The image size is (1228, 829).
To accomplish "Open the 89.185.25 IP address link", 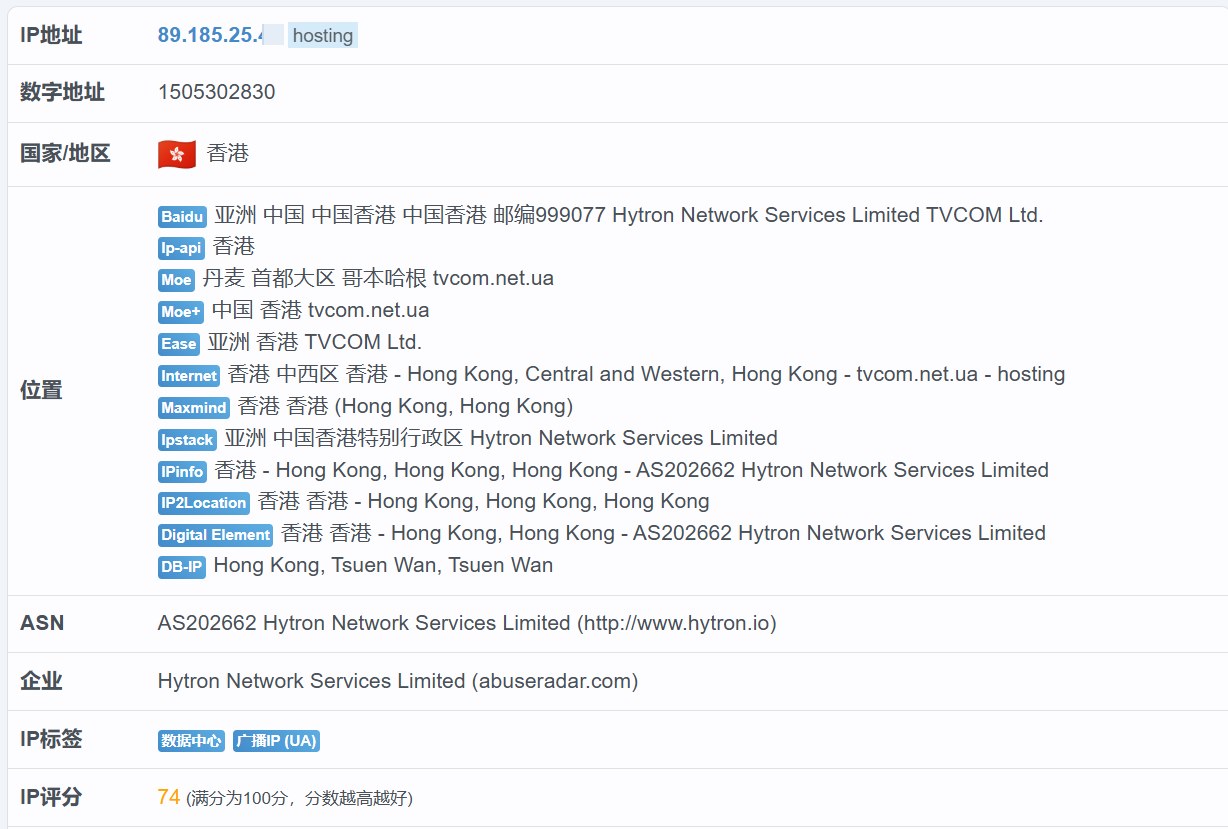I will pos(209,35).
